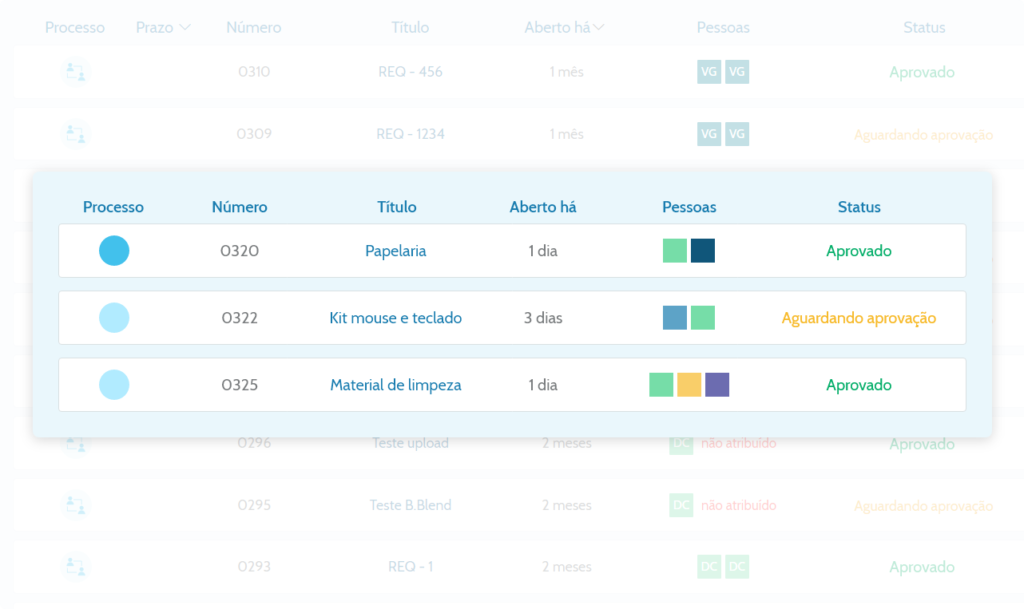Click the process icon in row 0293
Screen dimensions: 1024x609
click(x=75, y=567)
